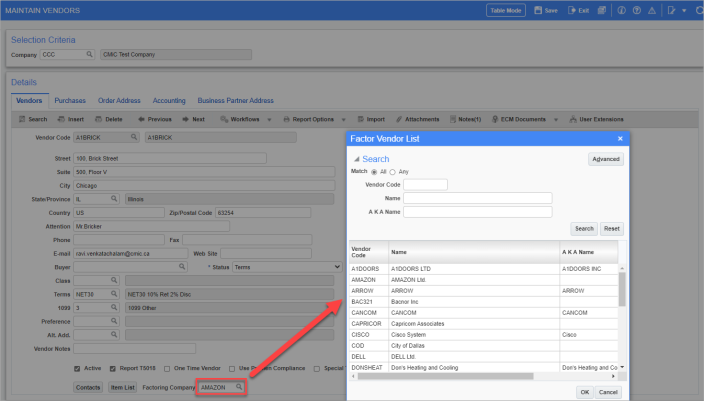Open State/Province lookup magnifier
Image resolution: width=704 pixels, height=401 pixels.
(114, 198)
